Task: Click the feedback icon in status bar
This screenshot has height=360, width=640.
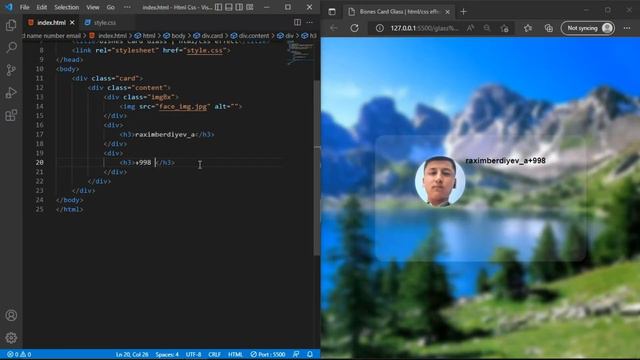Action: [x=296, y=354]
